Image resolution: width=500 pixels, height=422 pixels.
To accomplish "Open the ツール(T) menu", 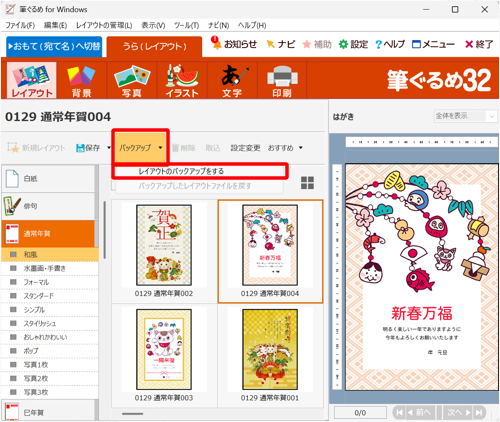I will (186, 25).
